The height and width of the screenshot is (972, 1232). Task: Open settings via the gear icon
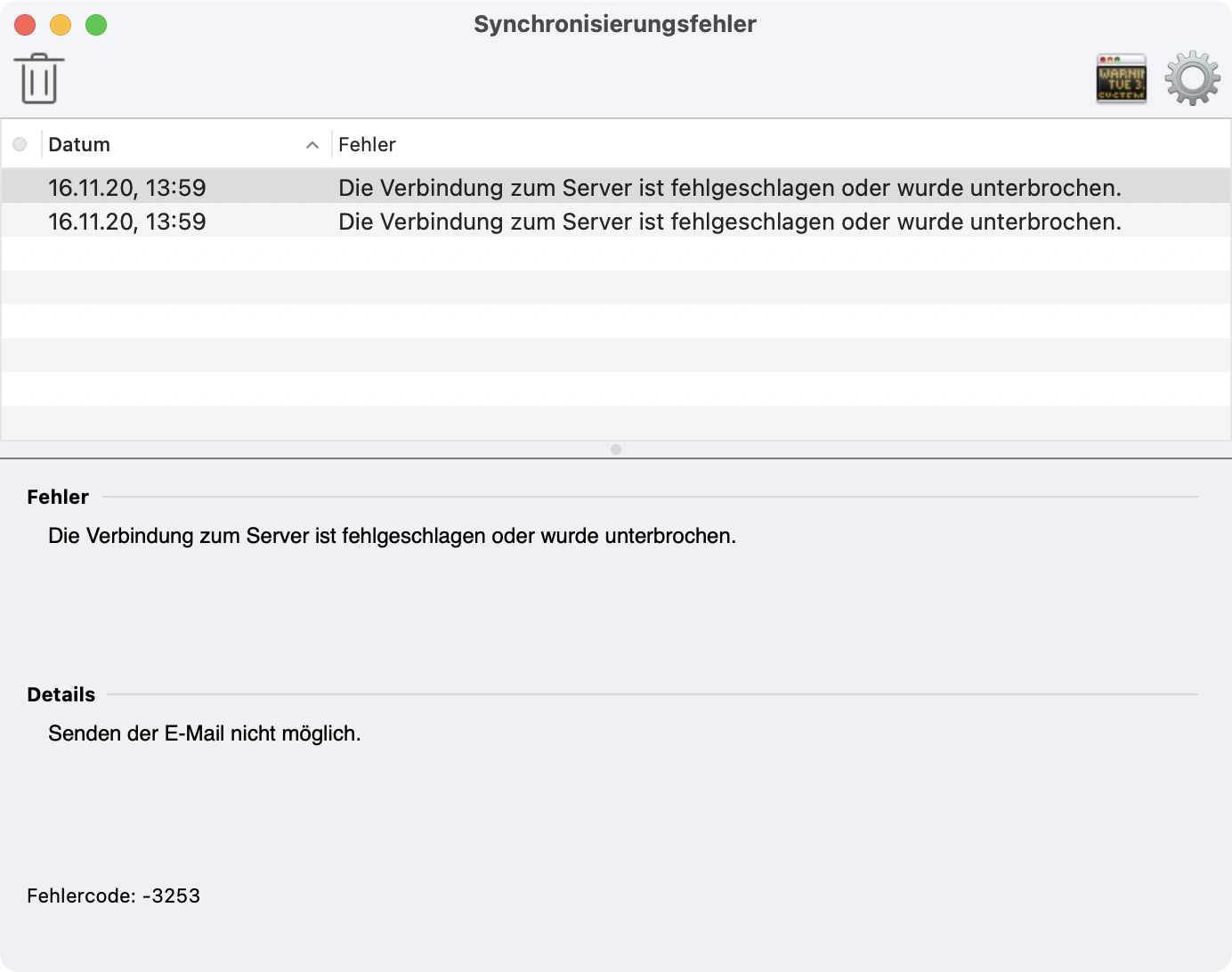coord(1192,79)
